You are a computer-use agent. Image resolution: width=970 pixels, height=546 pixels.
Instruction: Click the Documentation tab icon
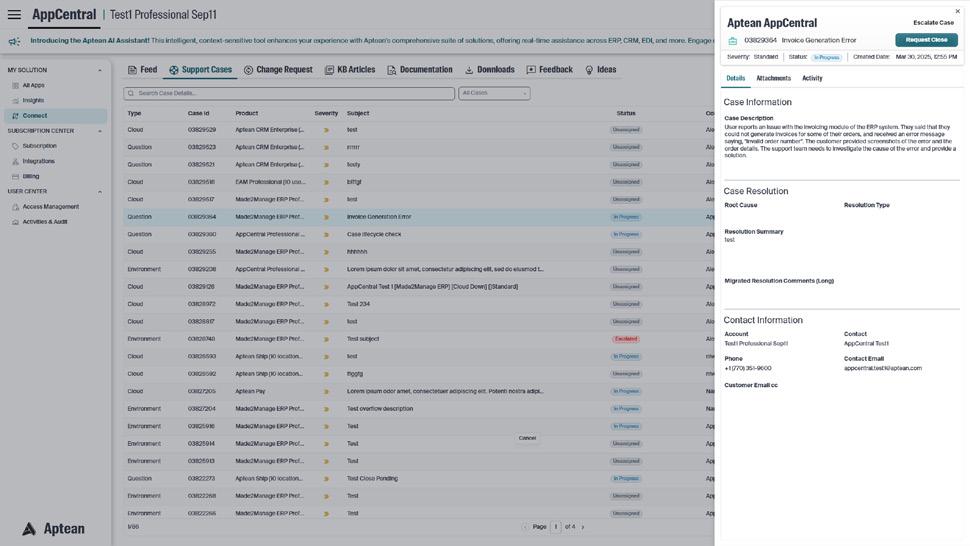[x=392, y=70]
